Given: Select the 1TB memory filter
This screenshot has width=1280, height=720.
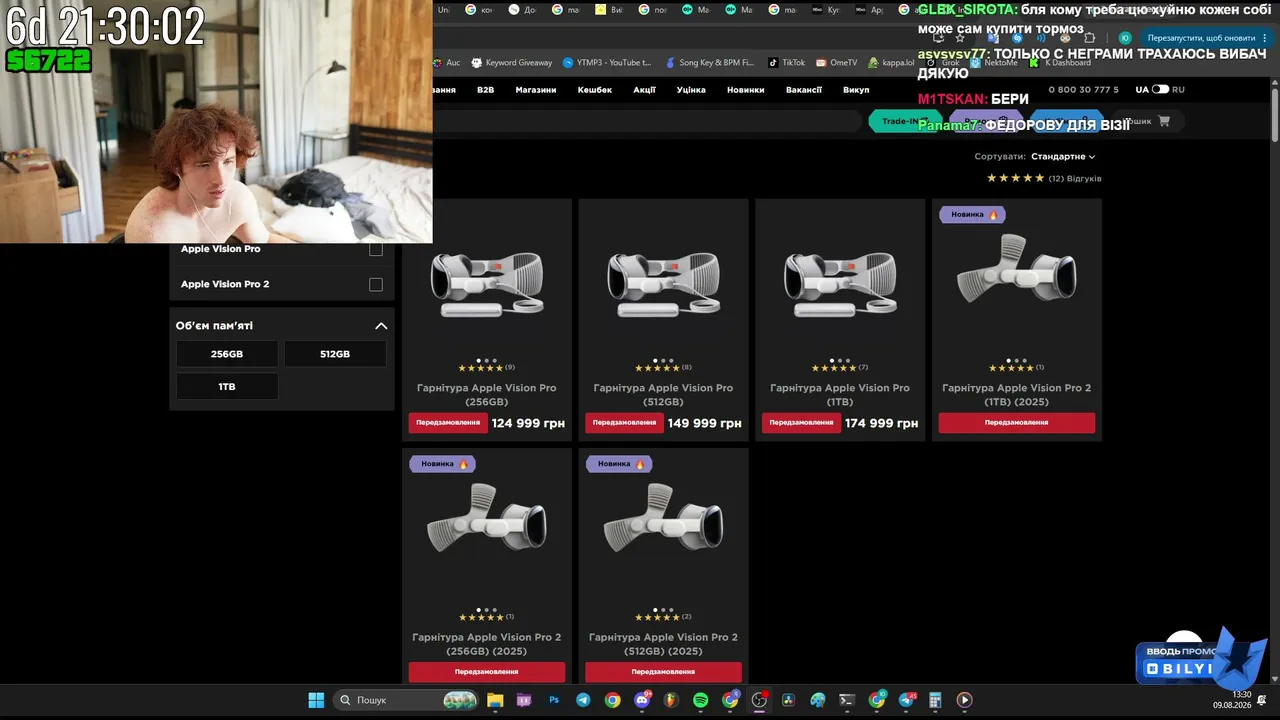Looking at the screenshot, I should pos(227,387).
